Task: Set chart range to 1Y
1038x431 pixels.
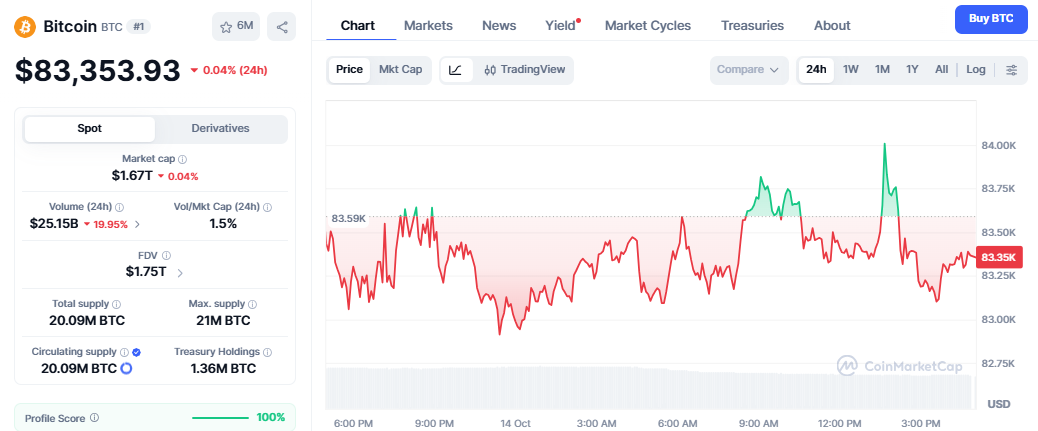Action: [912, 70]
